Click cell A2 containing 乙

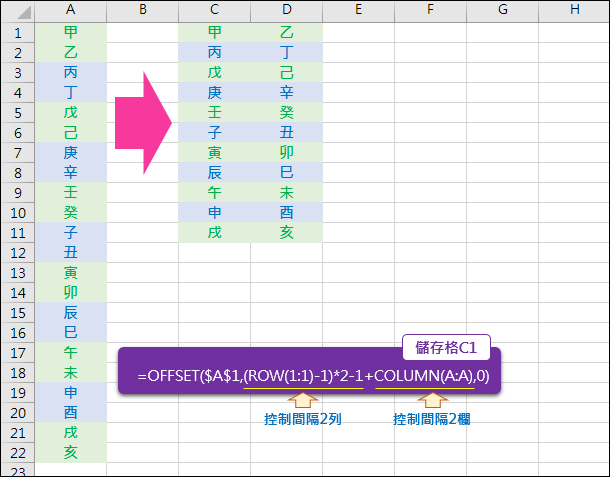70,52
